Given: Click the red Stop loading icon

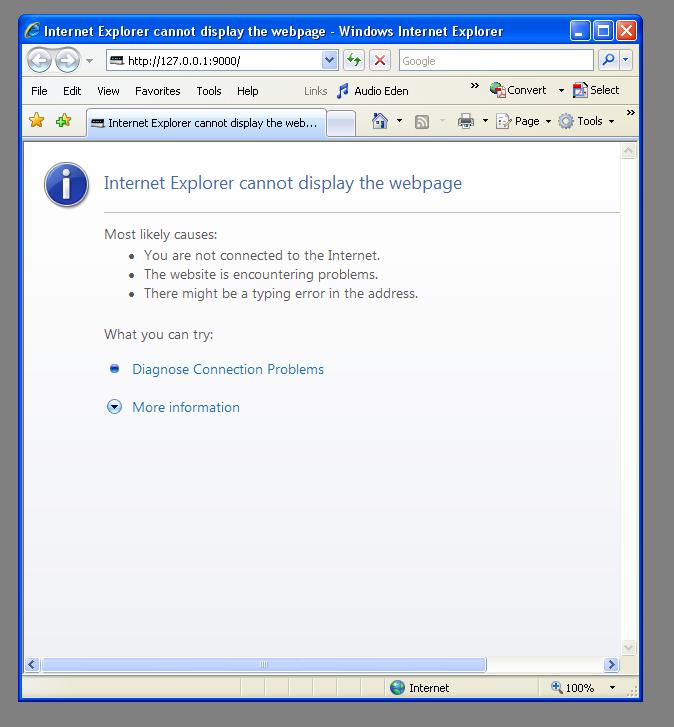Looking at the screenshot, I should pos(380,61).
